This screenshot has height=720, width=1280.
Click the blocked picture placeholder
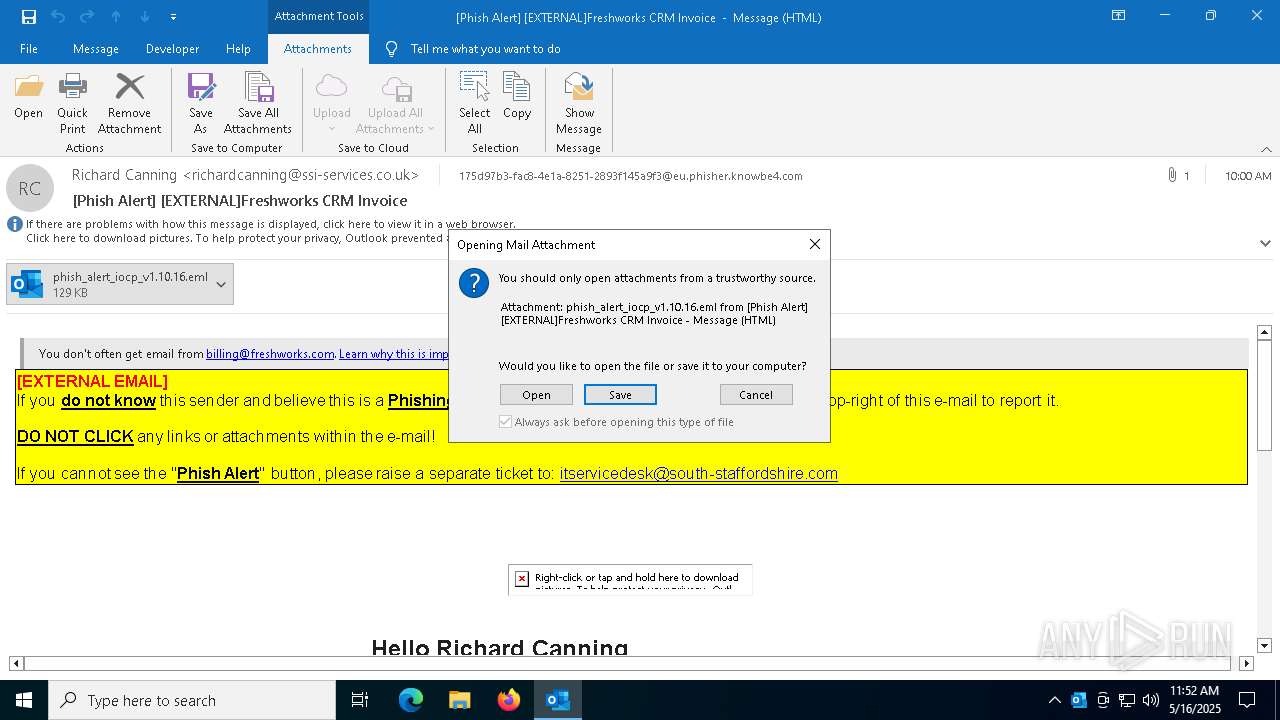point(630,580)
